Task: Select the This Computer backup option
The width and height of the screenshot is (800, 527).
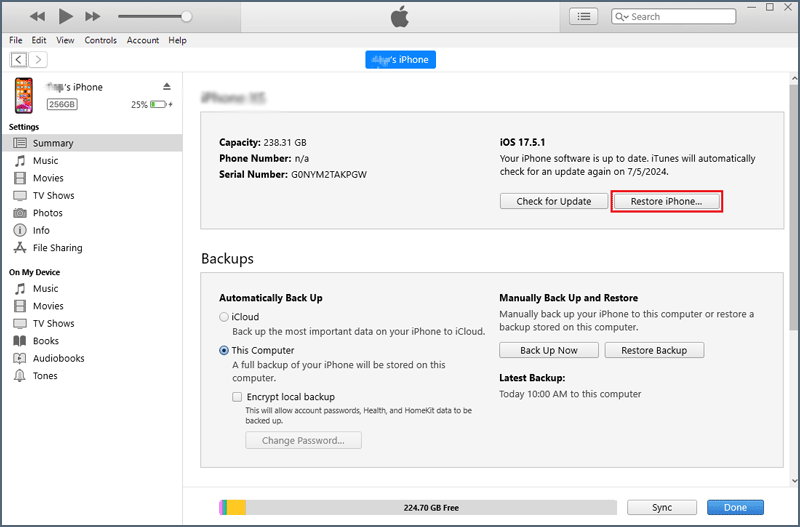Action: (223, 350)
